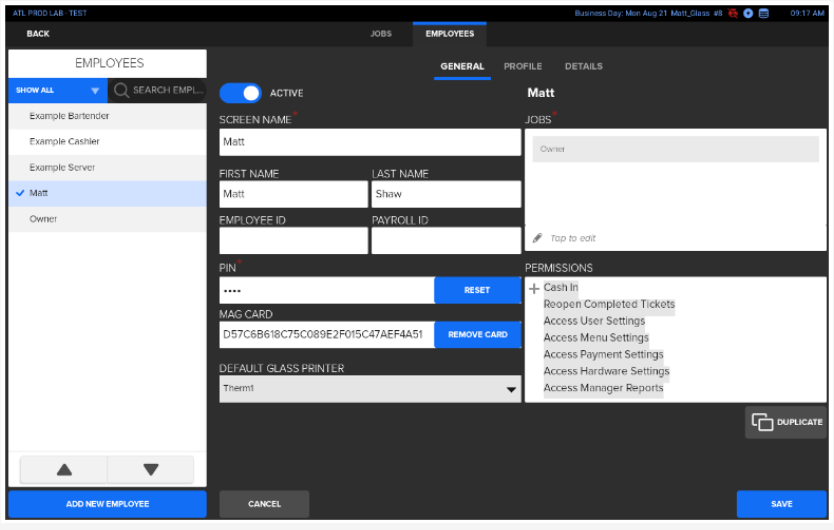Click the pencil icon in Jobs box
This screenshot has height=530, width=834.
coord(538,238)
